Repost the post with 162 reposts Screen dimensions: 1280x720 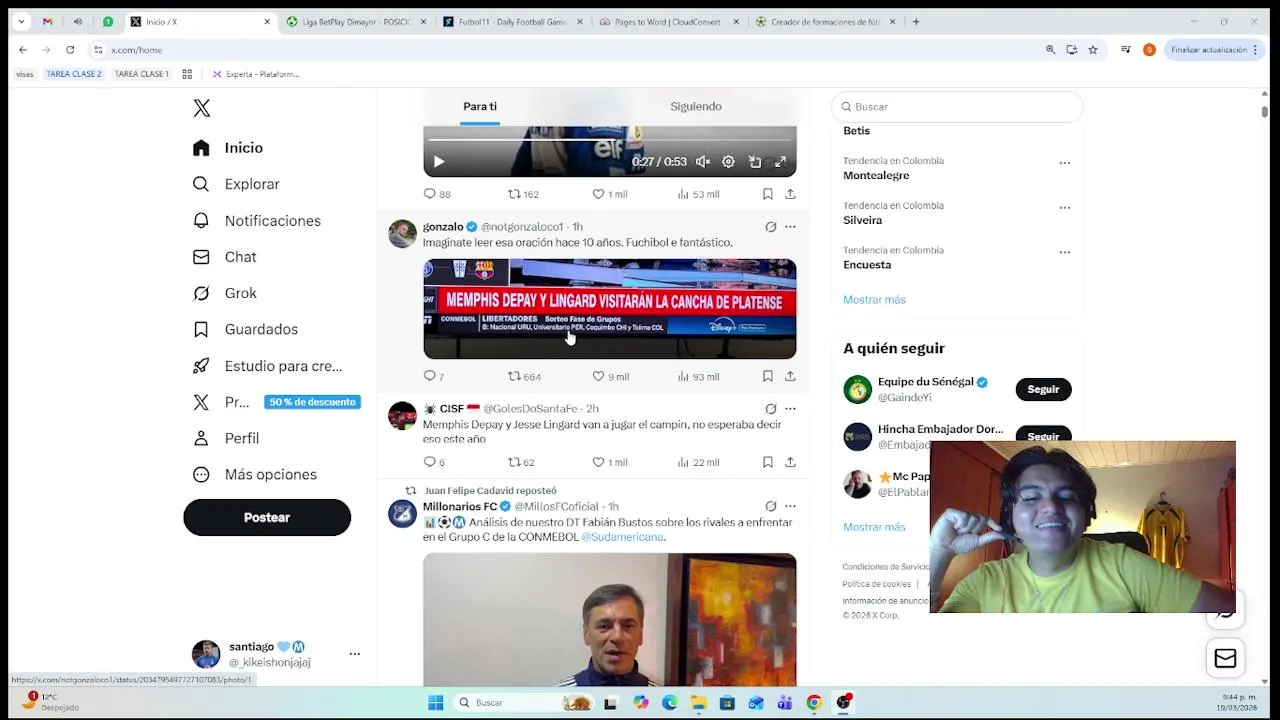pyautogui.click(x=523, y=194)
